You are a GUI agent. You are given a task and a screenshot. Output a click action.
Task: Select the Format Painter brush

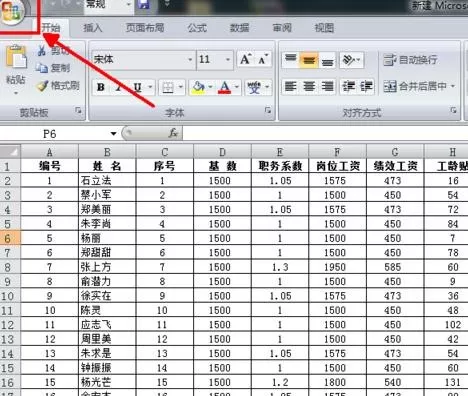tap(43, 86)
